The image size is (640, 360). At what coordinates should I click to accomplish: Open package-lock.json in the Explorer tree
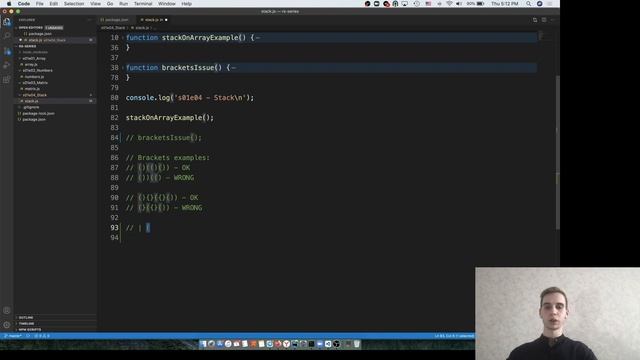pyautogui.click(x=38, y=113)
